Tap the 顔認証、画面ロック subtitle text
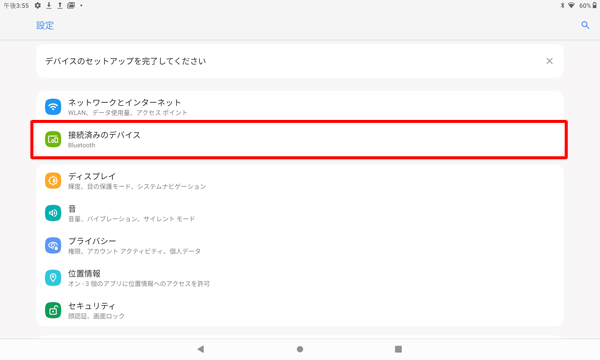The height and width of the screenshot is (360, 600). (96, 316)
